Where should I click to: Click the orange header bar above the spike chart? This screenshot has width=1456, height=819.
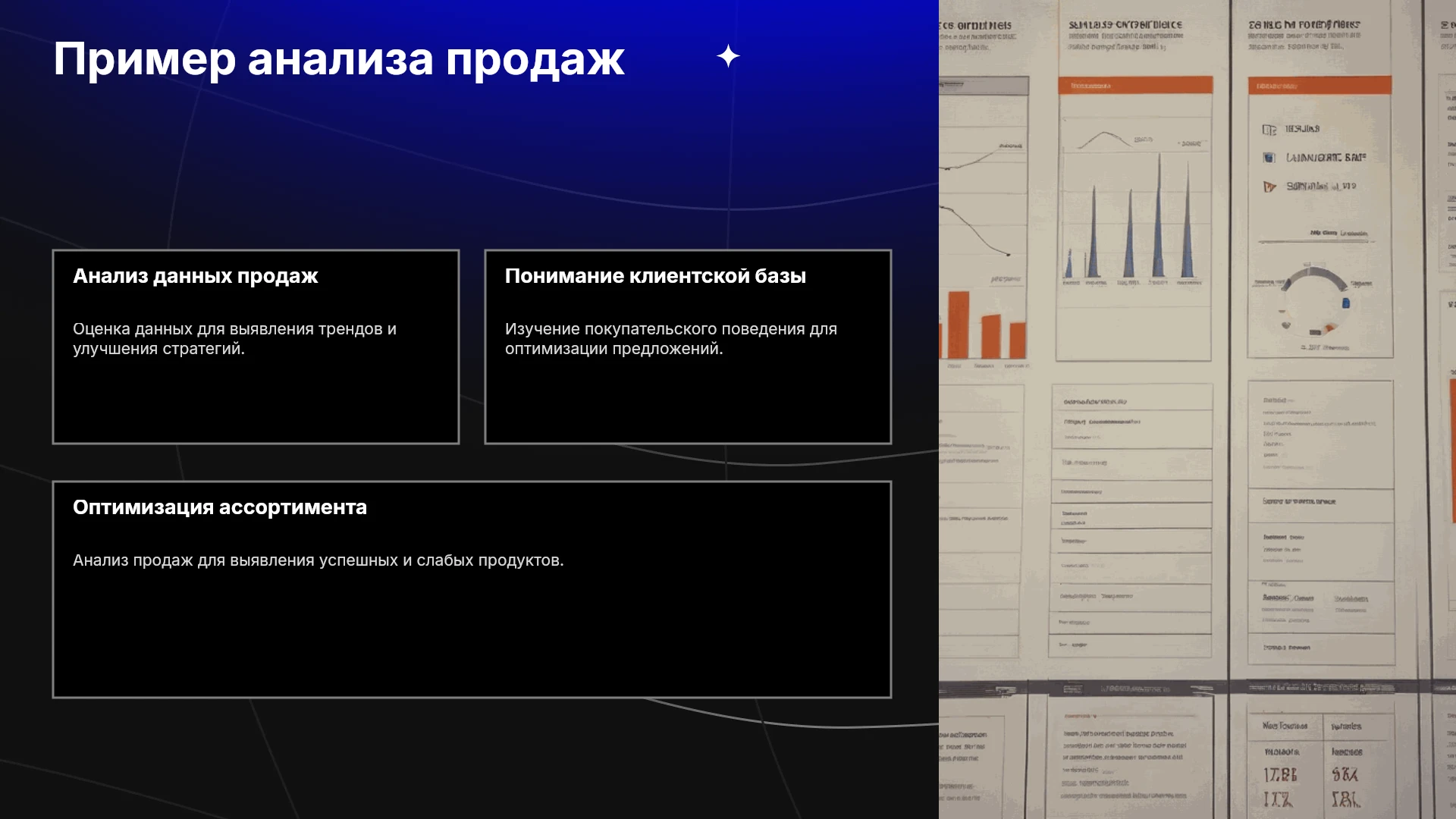(1135, 86)
